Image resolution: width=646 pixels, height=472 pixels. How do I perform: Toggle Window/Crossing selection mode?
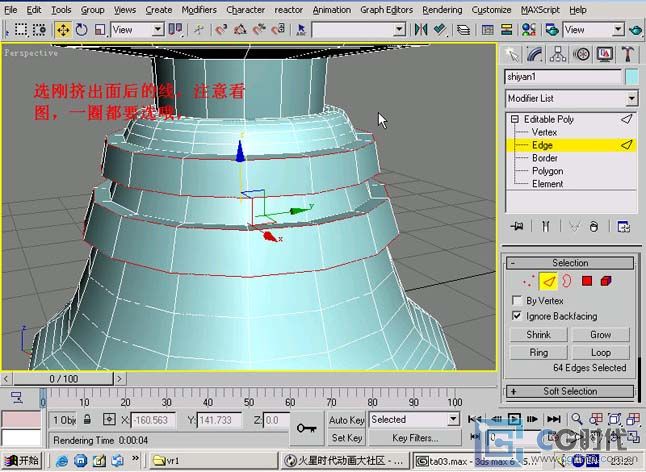(40, 30)
